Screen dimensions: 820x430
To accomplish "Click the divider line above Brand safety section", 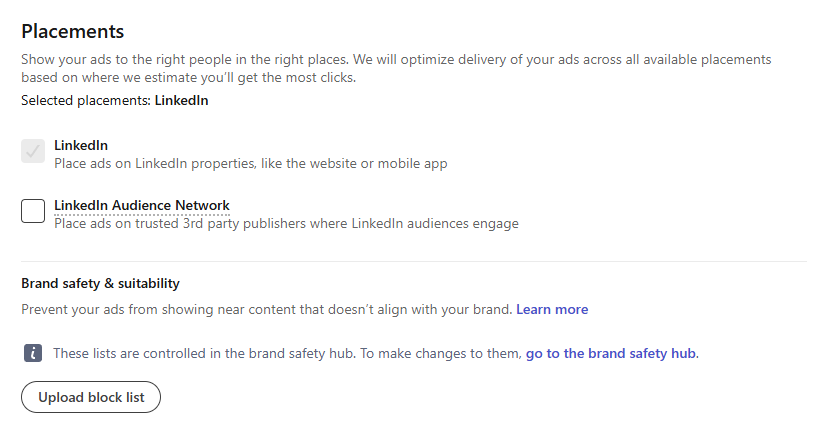I will [x=414, y=262].
